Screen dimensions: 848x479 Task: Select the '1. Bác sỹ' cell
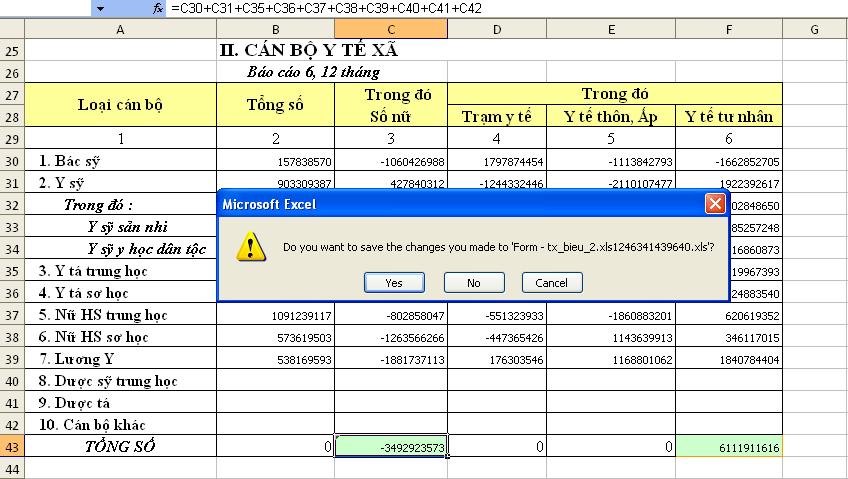point(120,161)
